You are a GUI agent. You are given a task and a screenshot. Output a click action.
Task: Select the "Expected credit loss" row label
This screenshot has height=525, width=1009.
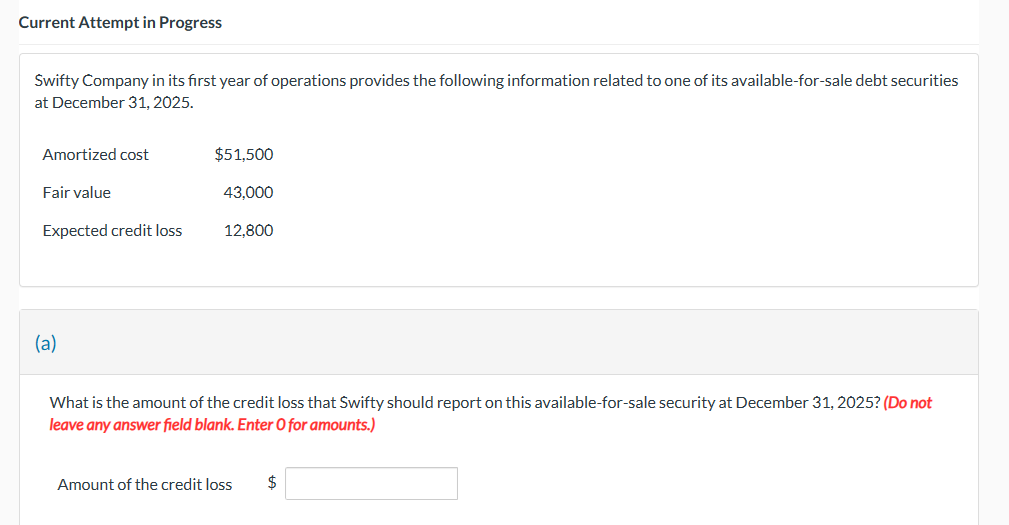(x=112, y=230)
